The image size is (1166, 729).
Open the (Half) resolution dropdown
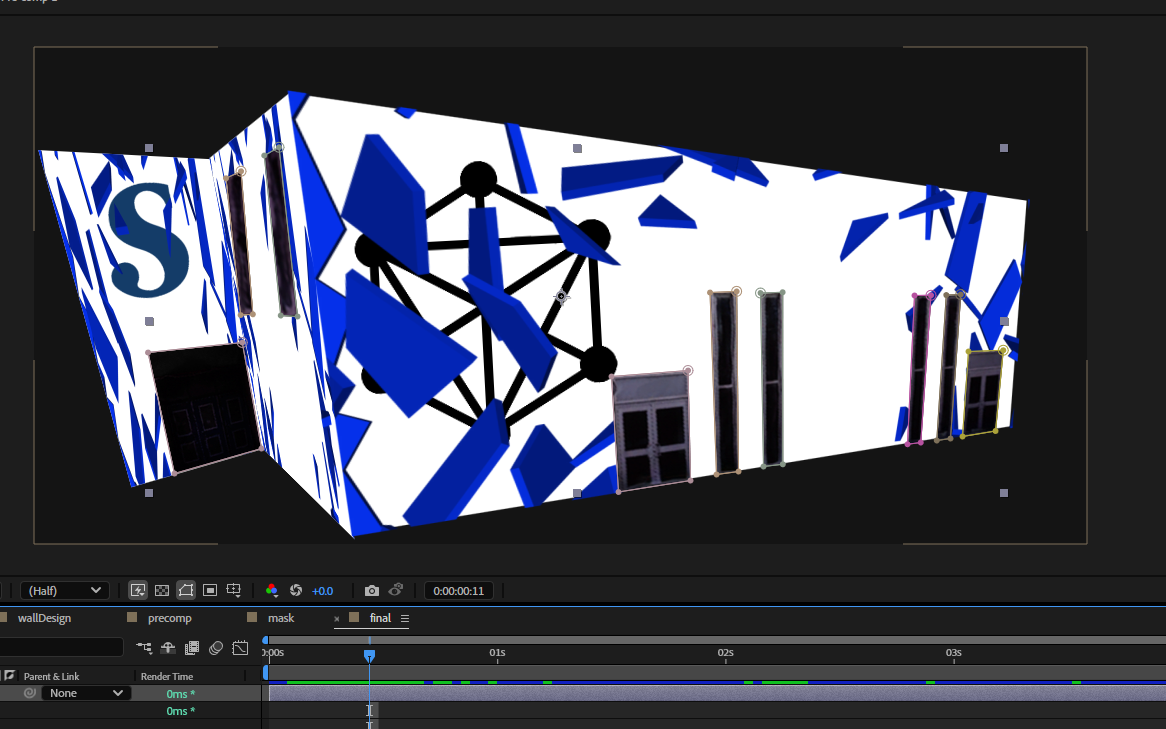(64, 590)
